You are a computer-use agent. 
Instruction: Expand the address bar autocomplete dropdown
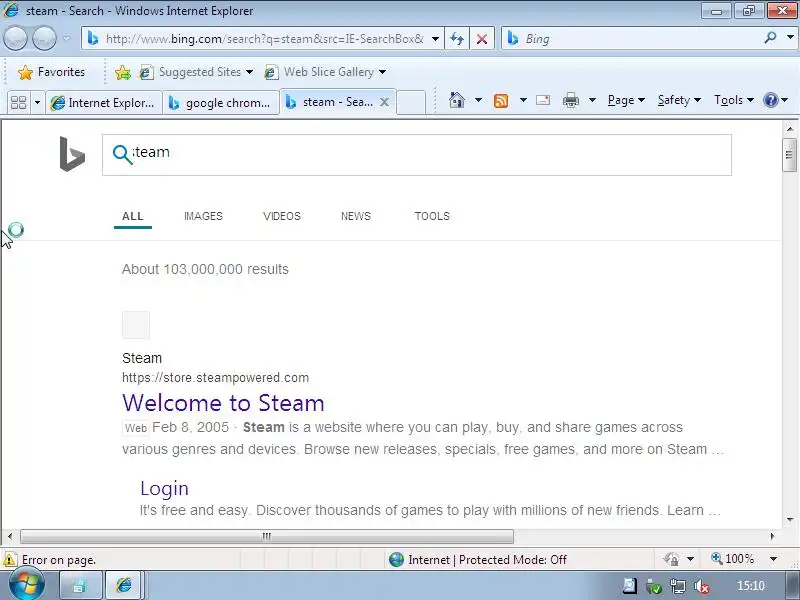[435, 39]
